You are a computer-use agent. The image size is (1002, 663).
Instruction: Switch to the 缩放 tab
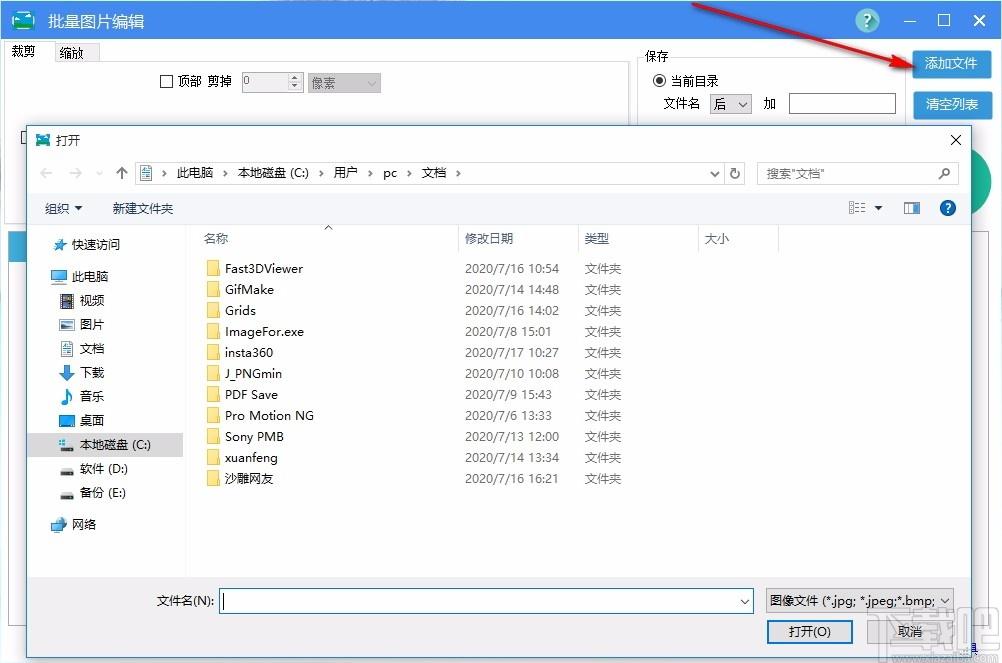pyautogui.click(x=71, y=53)
